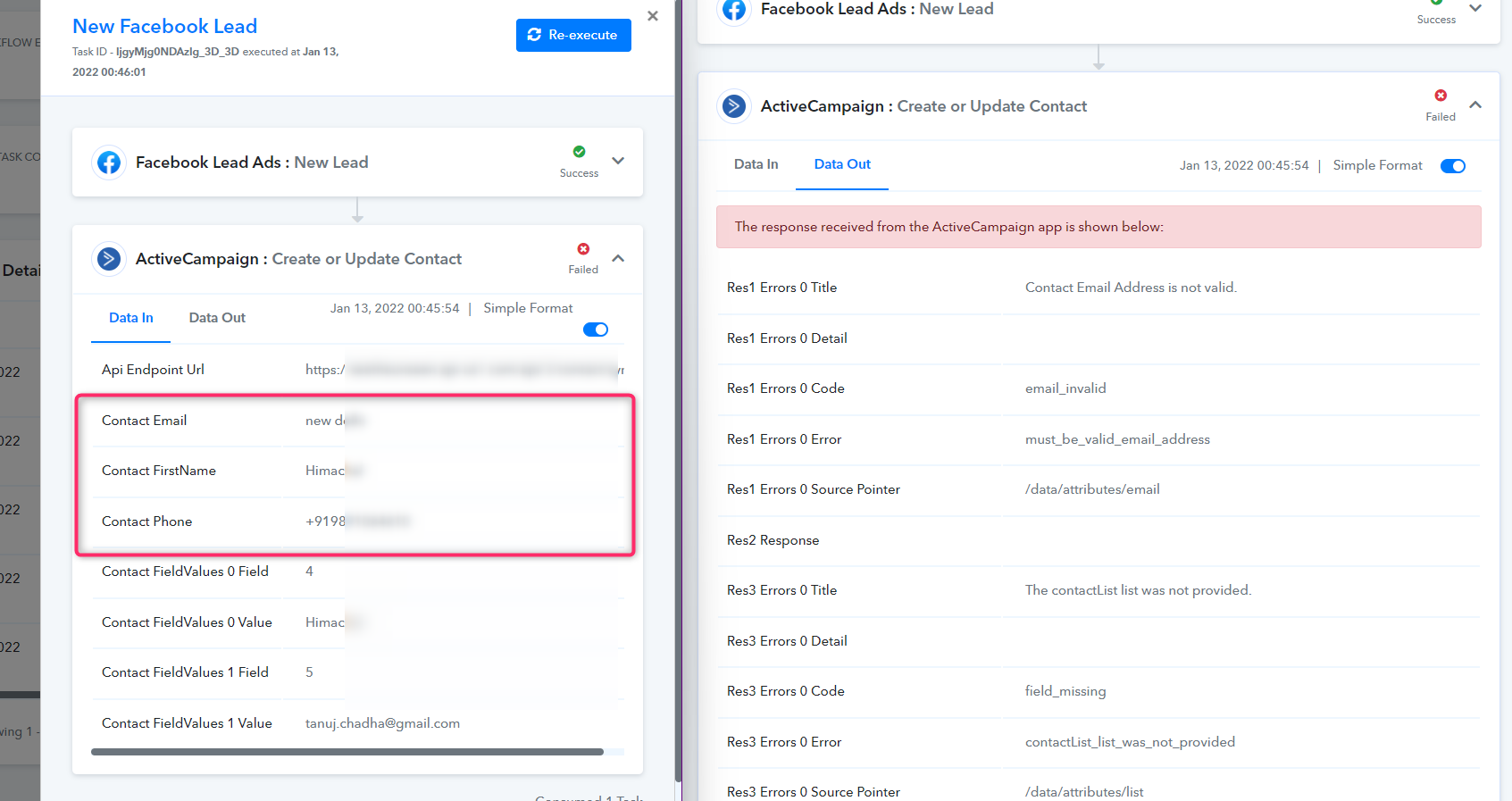Close the New Facebook Lead panel
1512x801 pixels.
point(653,16)
